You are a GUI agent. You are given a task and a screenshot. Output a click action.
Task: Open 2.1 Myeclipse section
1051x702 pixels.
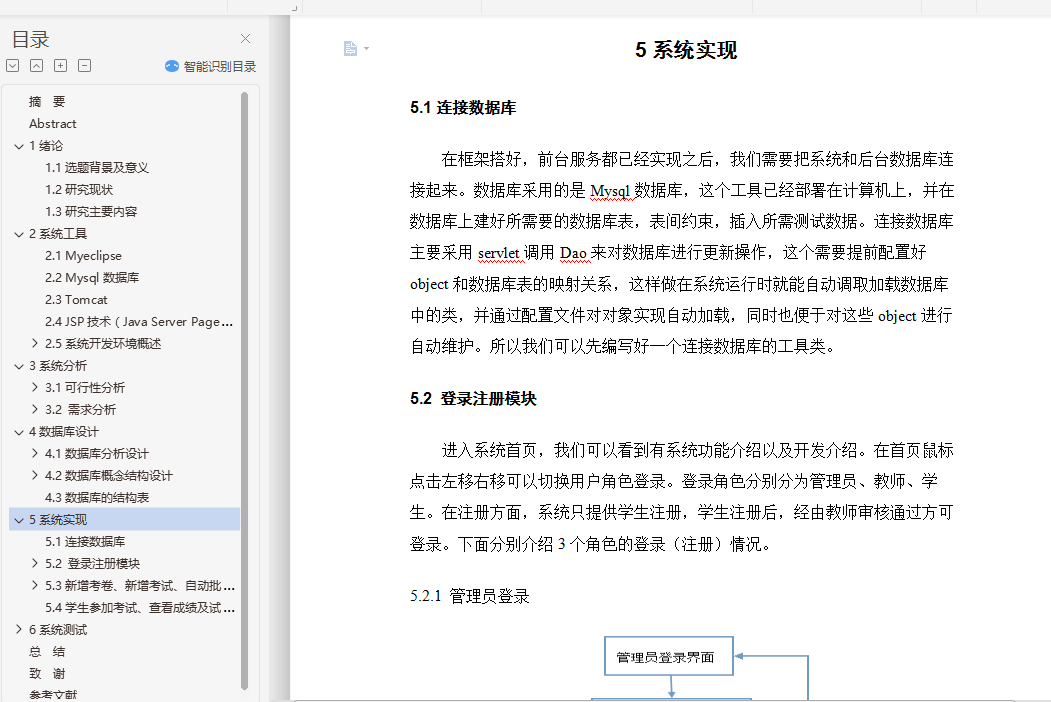coord(83,255)
